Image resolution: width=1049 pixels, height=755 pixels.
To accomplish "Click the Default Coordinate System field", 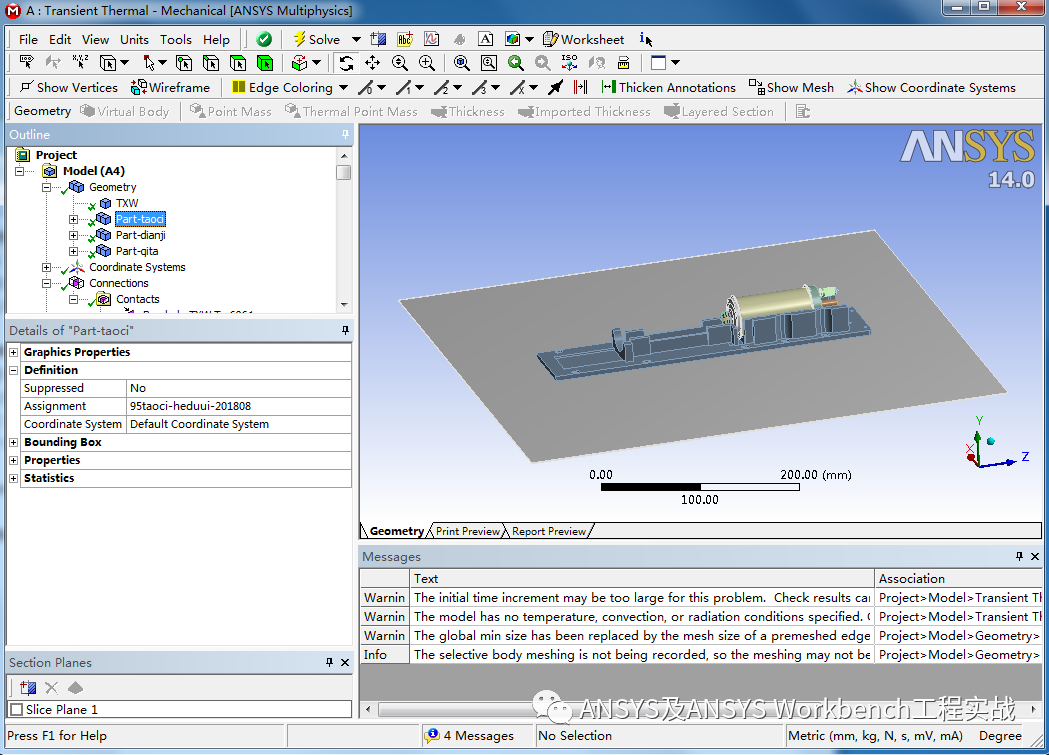I will (x=239, y=424).
